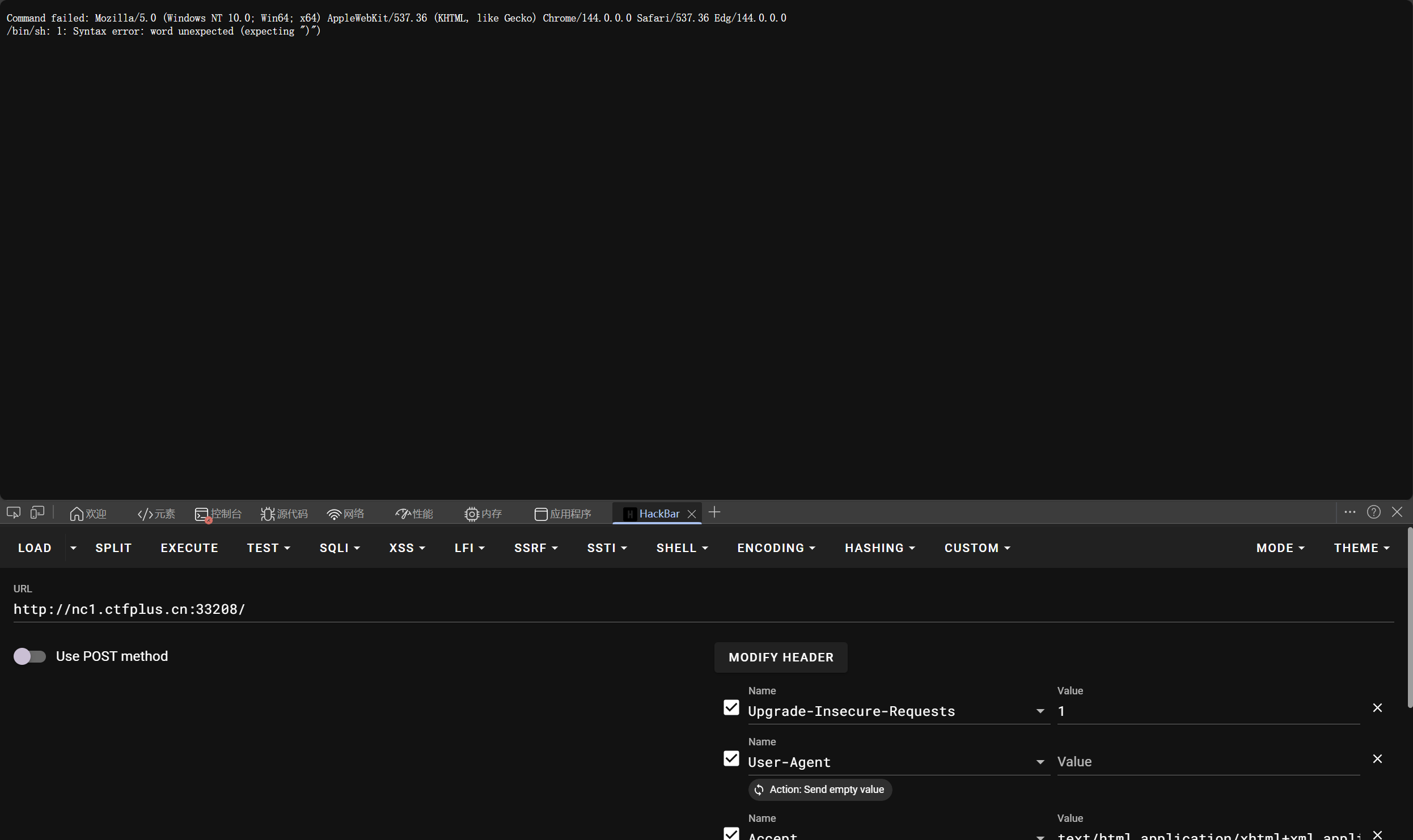
Task: Click the User-Agent Value input field
Action: [1208, 762]
